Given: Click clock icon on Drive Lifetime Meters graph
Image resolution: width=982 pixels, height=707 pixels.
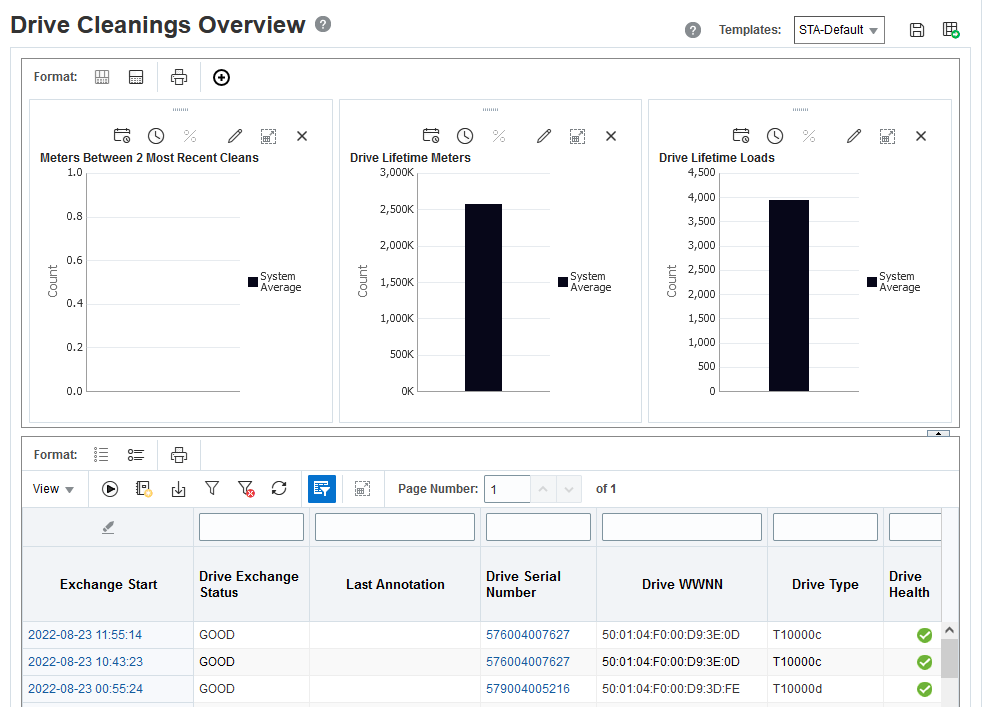Looking at the screenshot, I should [465, 136].
